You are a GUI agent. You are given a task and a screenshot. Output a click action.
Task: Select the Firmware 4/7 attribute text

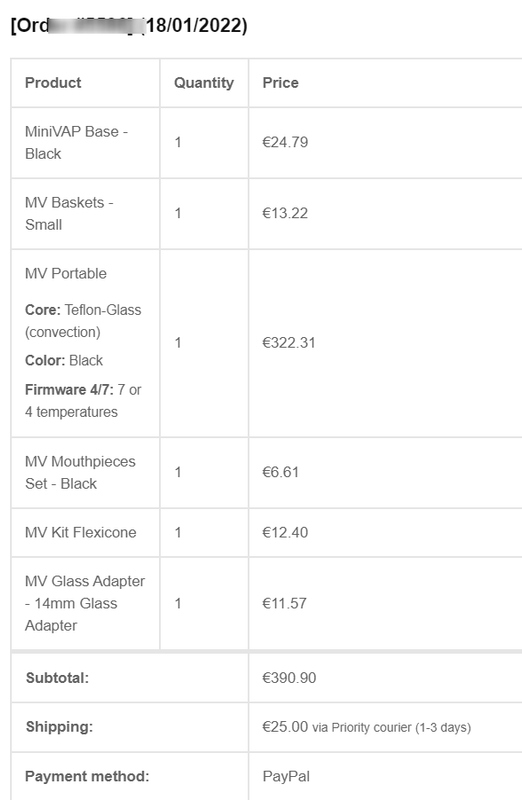tap(83, 401)
